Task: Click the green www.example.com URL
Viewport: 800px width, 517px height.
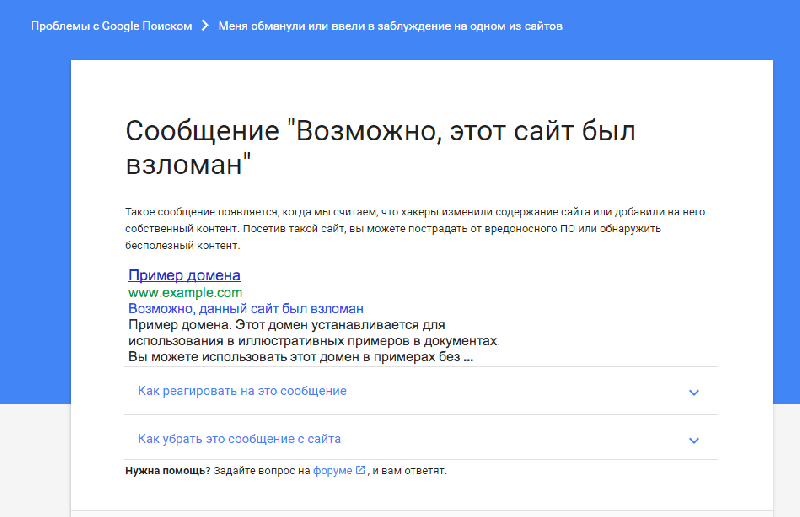Action: point(185,293)
